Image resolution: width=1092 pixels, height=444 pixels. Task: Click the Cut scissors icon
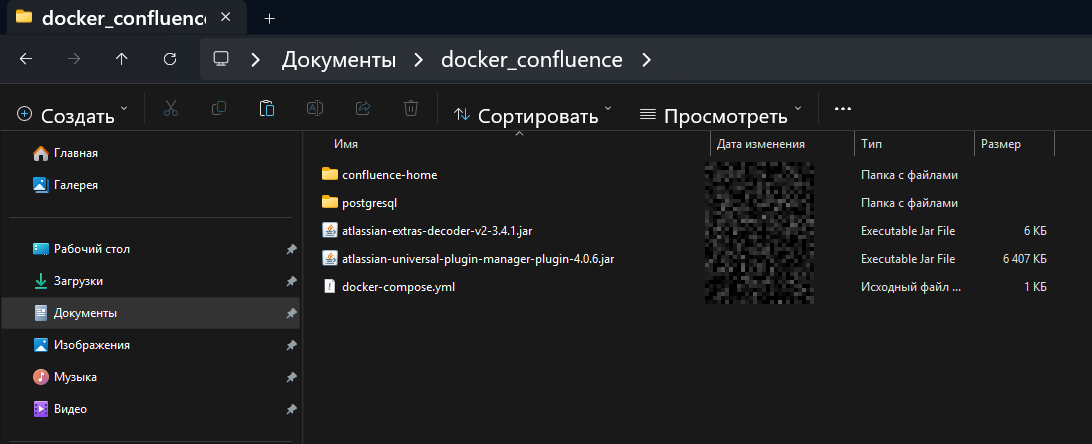pyautogui.click(x=171, y=109)
